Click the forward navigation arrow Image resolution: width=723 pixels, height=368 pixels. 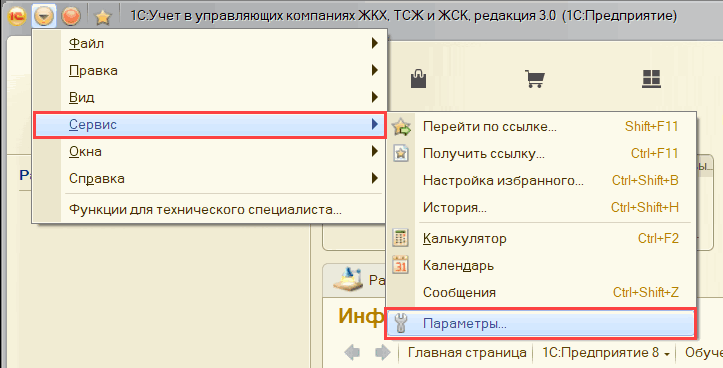(383, 353)
